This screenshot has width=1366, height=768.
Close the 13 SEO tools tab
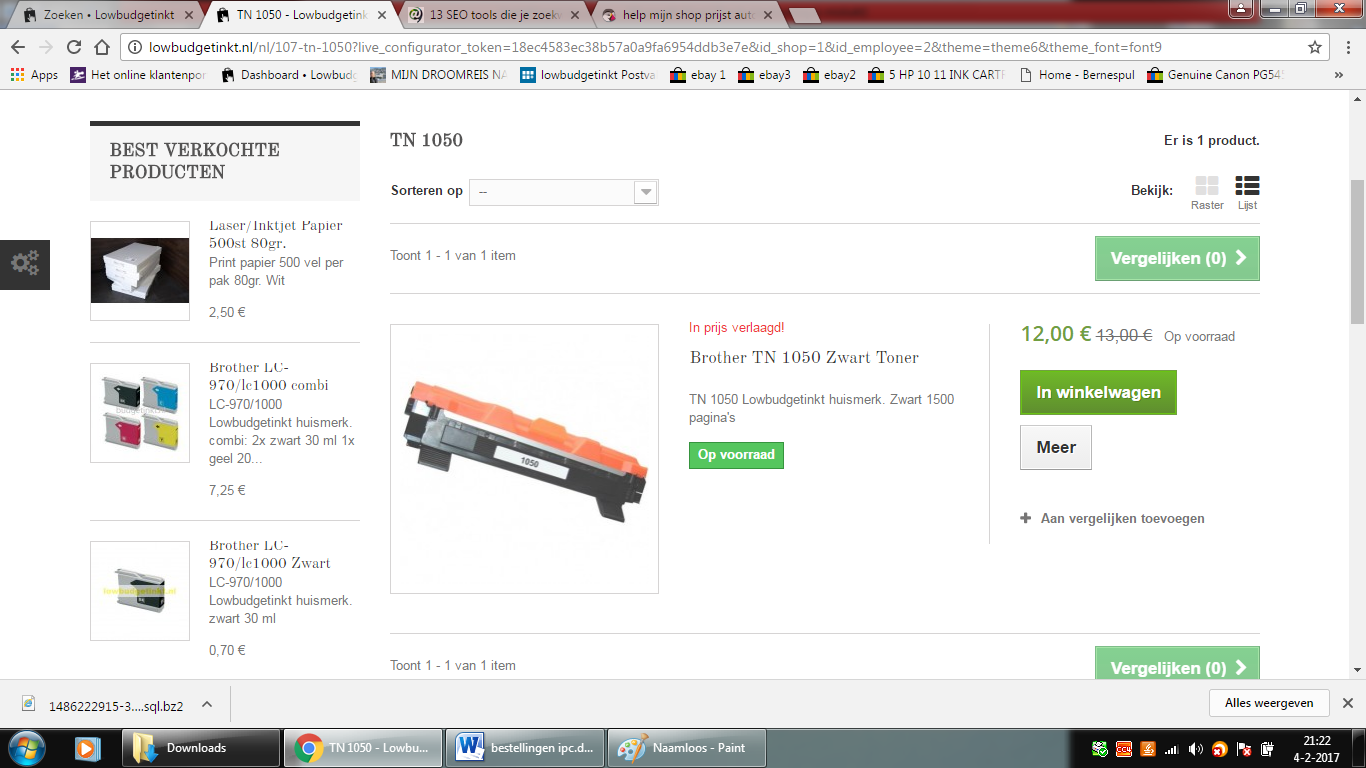pos(573,15)
